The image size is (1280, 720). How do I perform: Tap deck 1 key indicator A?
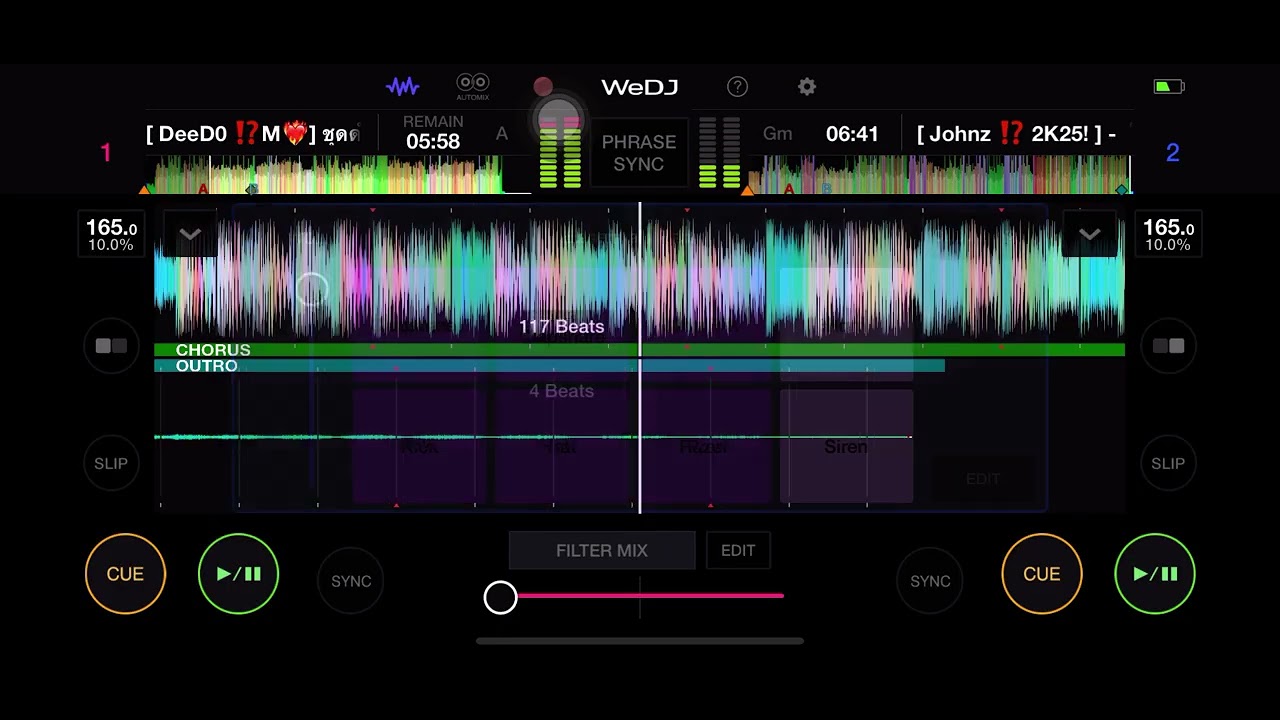pos(502,134)
